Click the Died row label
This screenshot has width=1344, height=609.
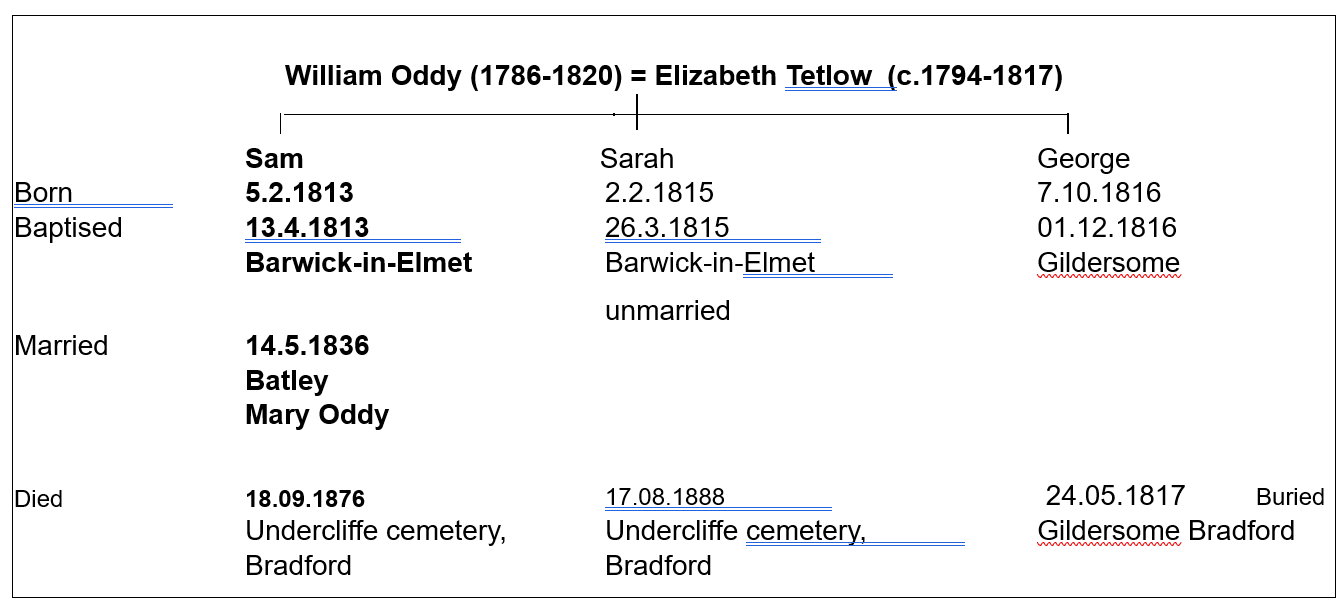(x=38, y=499)
